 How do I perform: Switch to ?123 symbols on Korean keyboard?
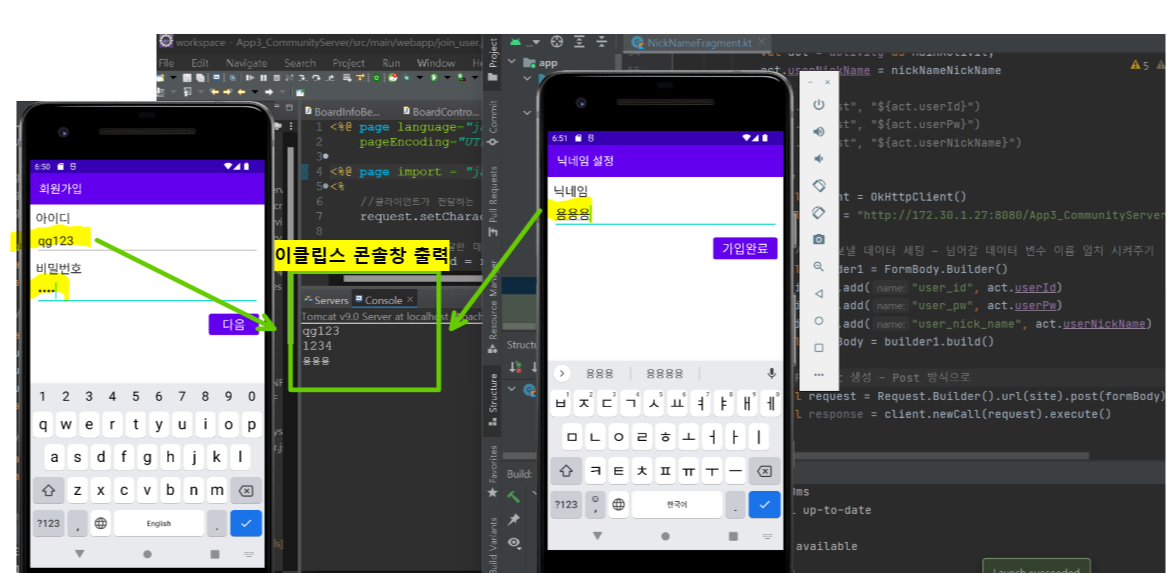click(x=566, y=504)
